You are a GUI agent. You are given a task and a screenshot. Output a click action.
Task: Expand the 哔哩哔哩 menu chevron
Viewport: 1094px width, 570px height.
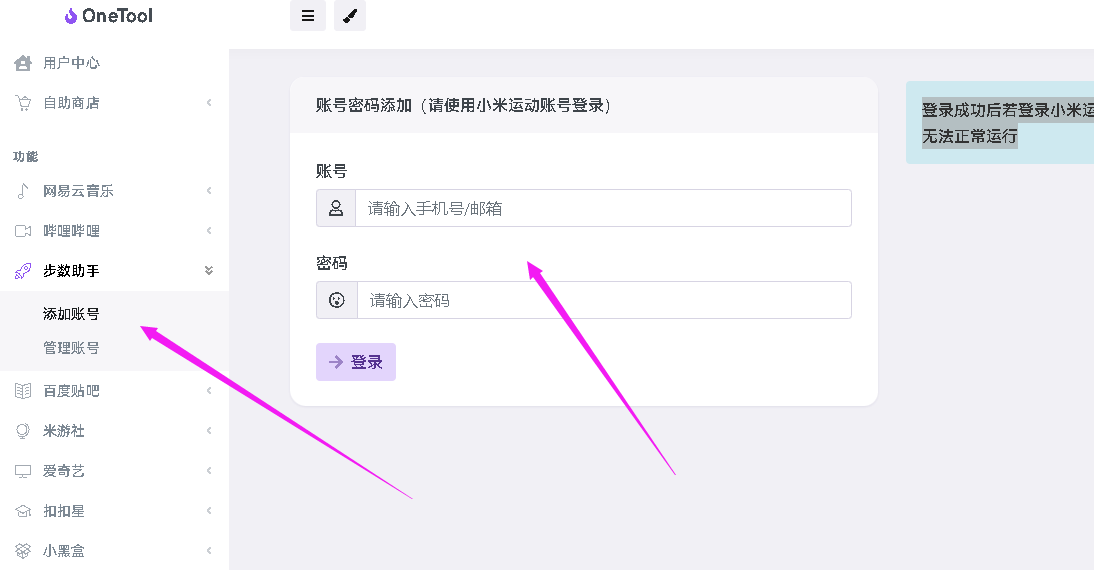click(209, 231)
